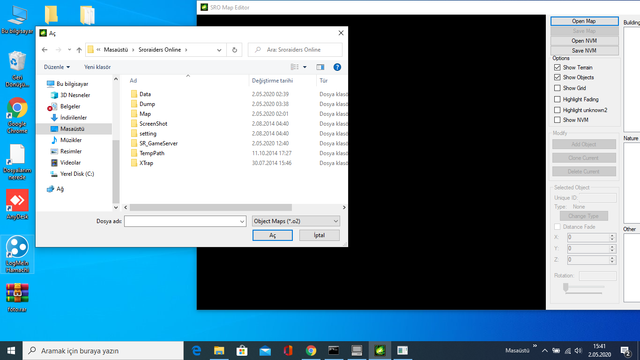This screenshot has width=640, height=360.
Task: Expand the Dosya adı combo box arrow
Action: click(x=242, y=221)
